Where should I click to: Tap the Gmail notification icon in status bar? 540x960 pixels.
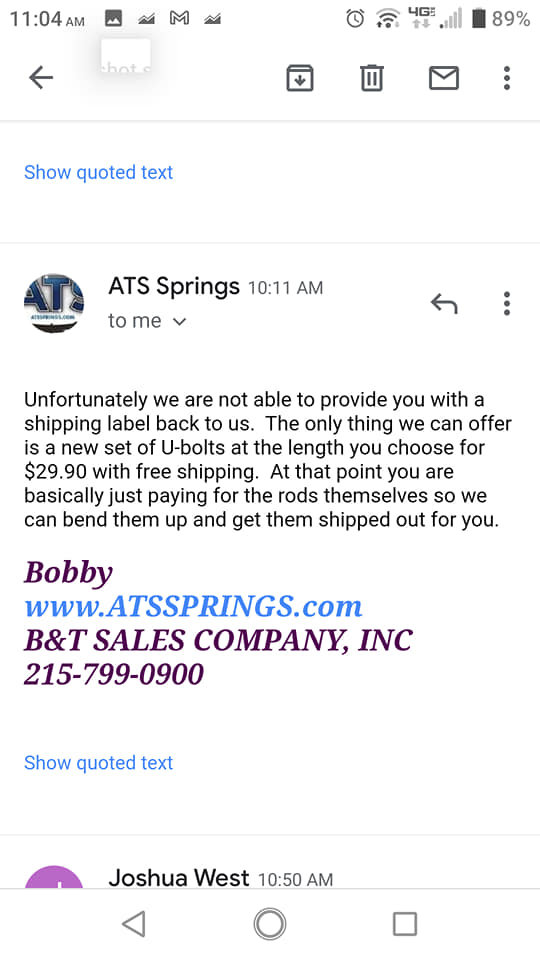point(179,19)
